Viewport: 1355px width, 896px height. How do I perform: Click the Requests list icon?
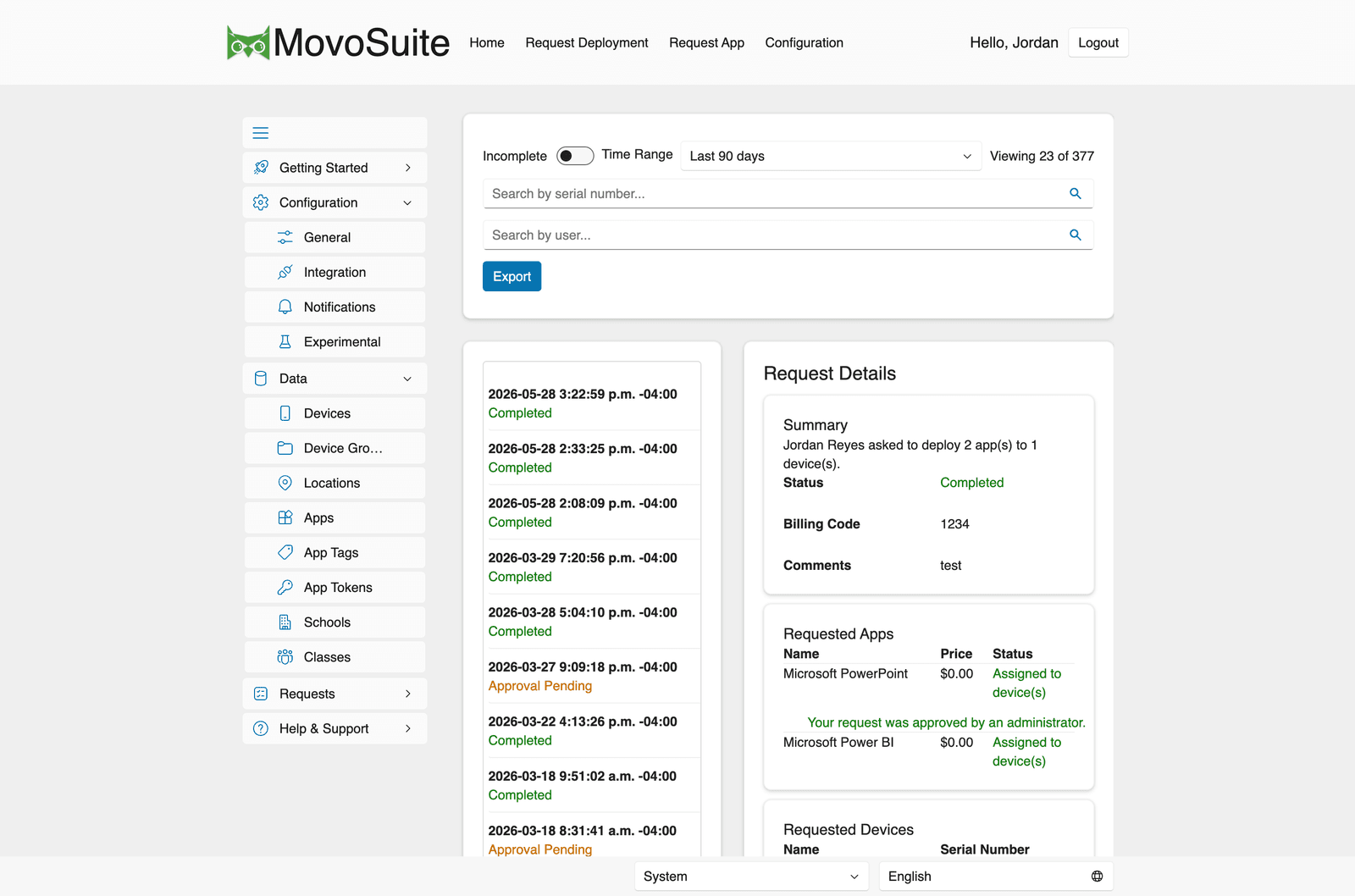[x=261, y=694]
